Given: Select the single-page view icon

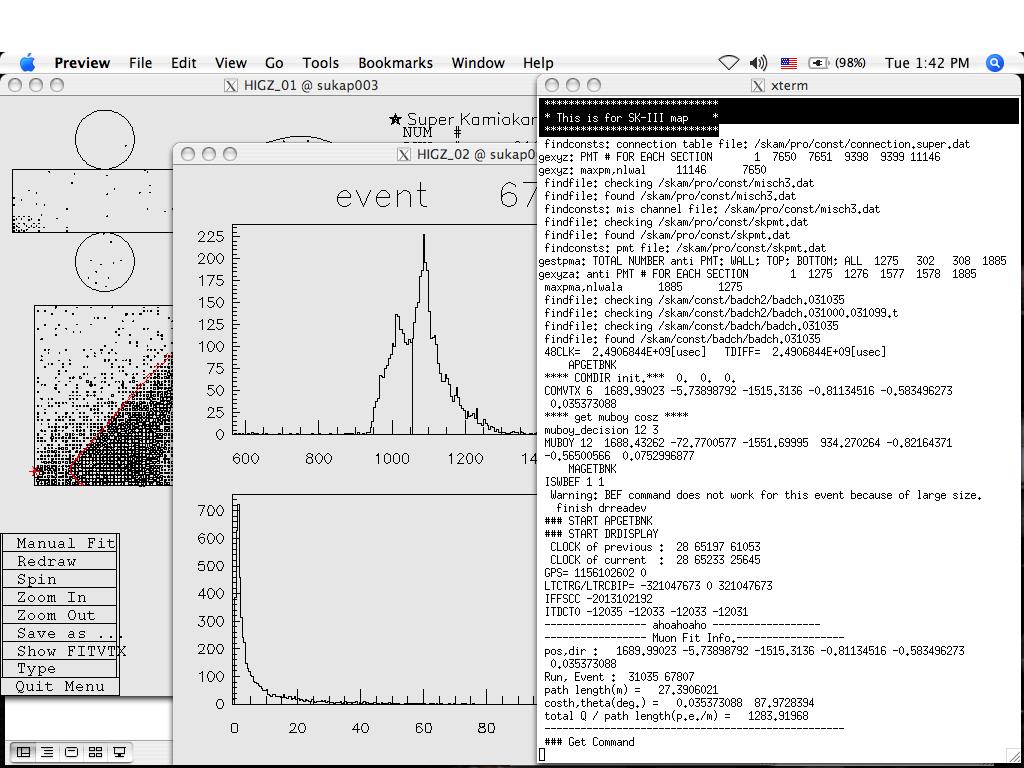Looking at the screenshot, I should pyautogui.click(x=71, y=752).
